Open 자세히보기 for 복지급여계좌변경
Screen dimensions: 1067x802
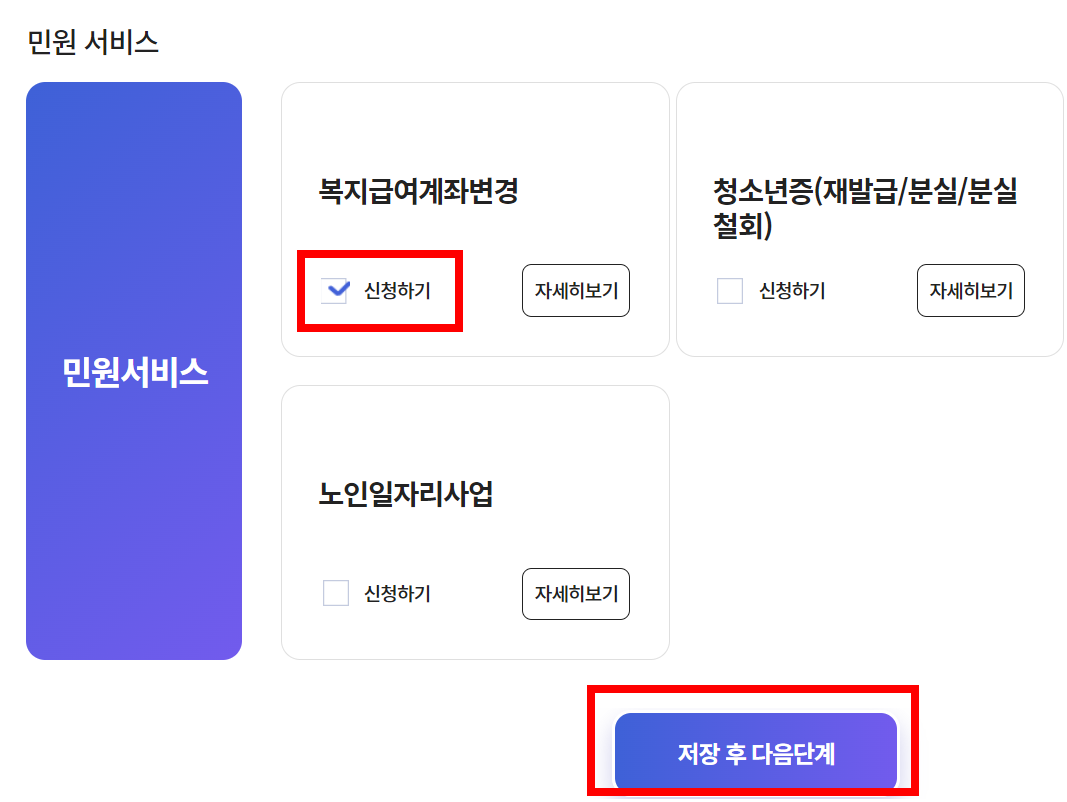pos(575,290)
